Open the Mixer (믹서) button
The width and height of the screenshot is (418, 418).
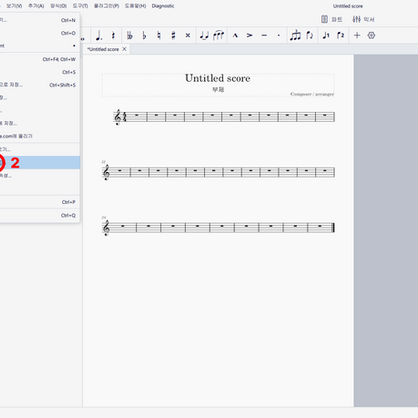[x=363, y=19]
